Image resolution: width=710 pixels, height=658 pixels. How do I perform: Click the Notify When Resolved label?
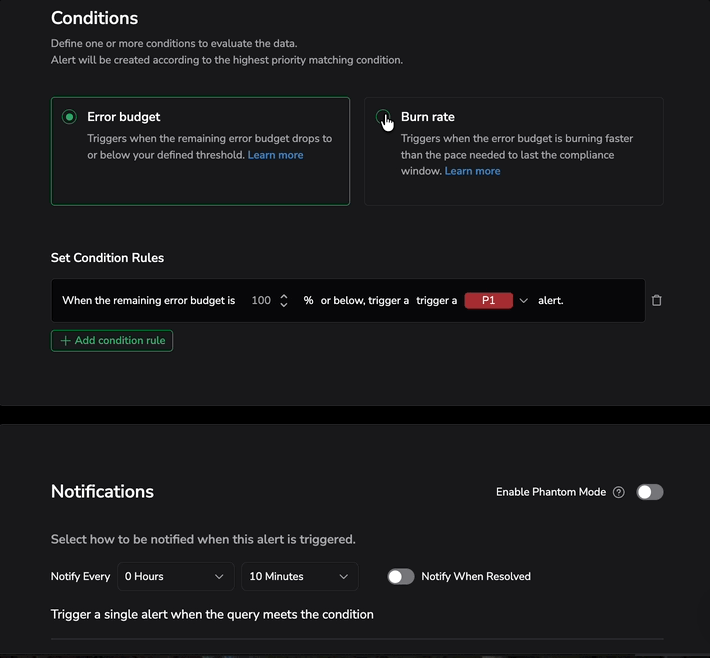click(476, 576)
